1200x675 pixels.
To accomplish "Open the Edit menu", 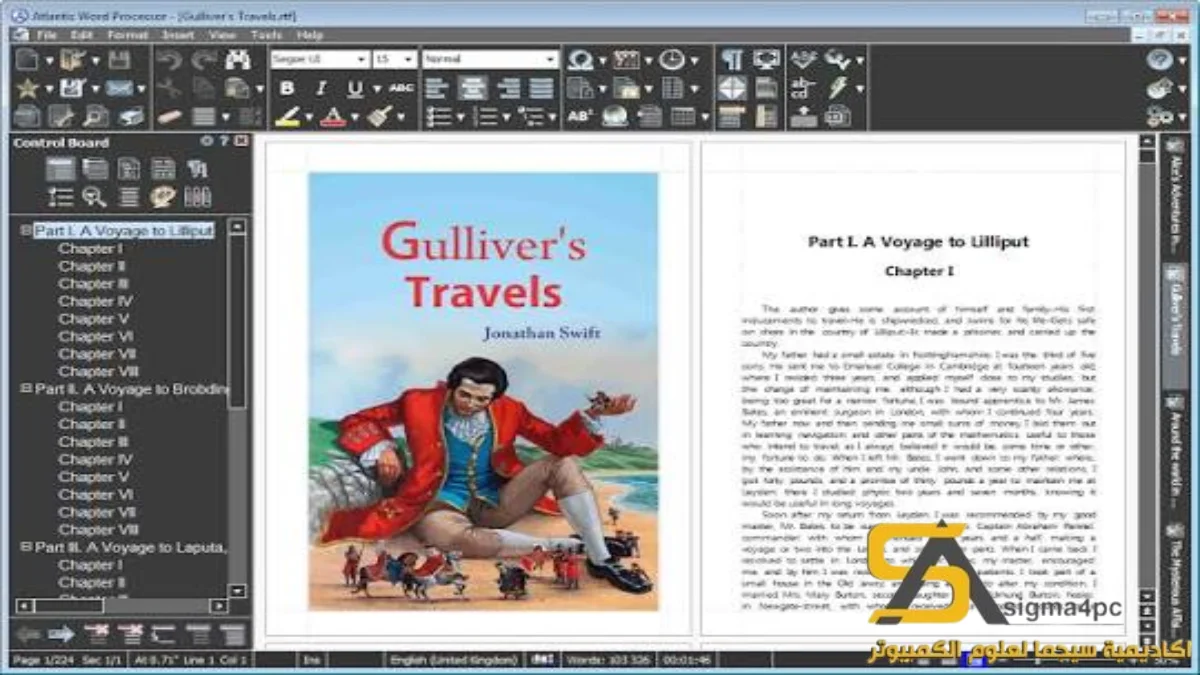I will point(81,35).
